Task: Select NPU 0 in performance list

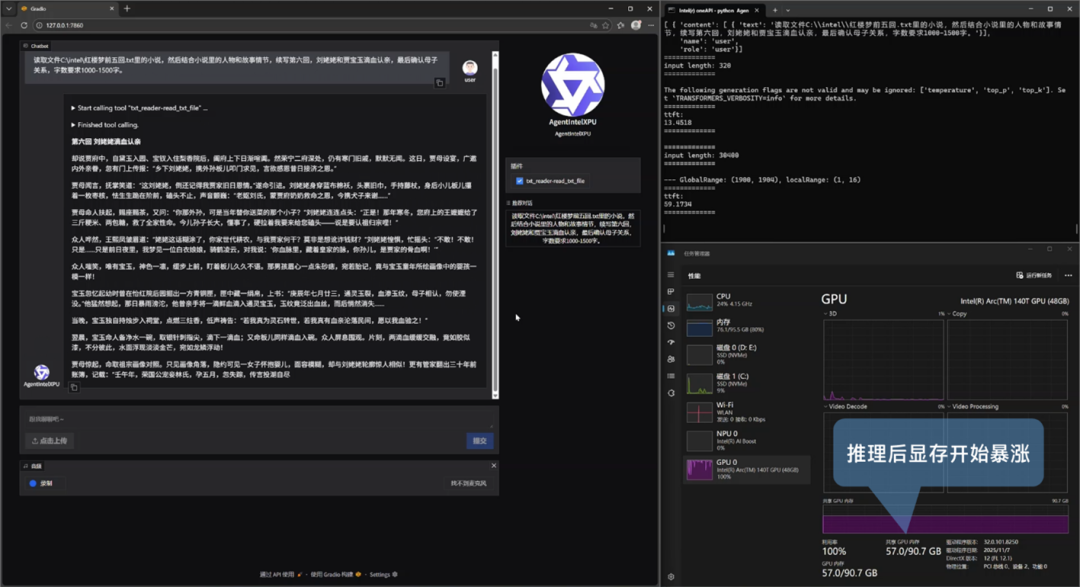Action: 747,441
